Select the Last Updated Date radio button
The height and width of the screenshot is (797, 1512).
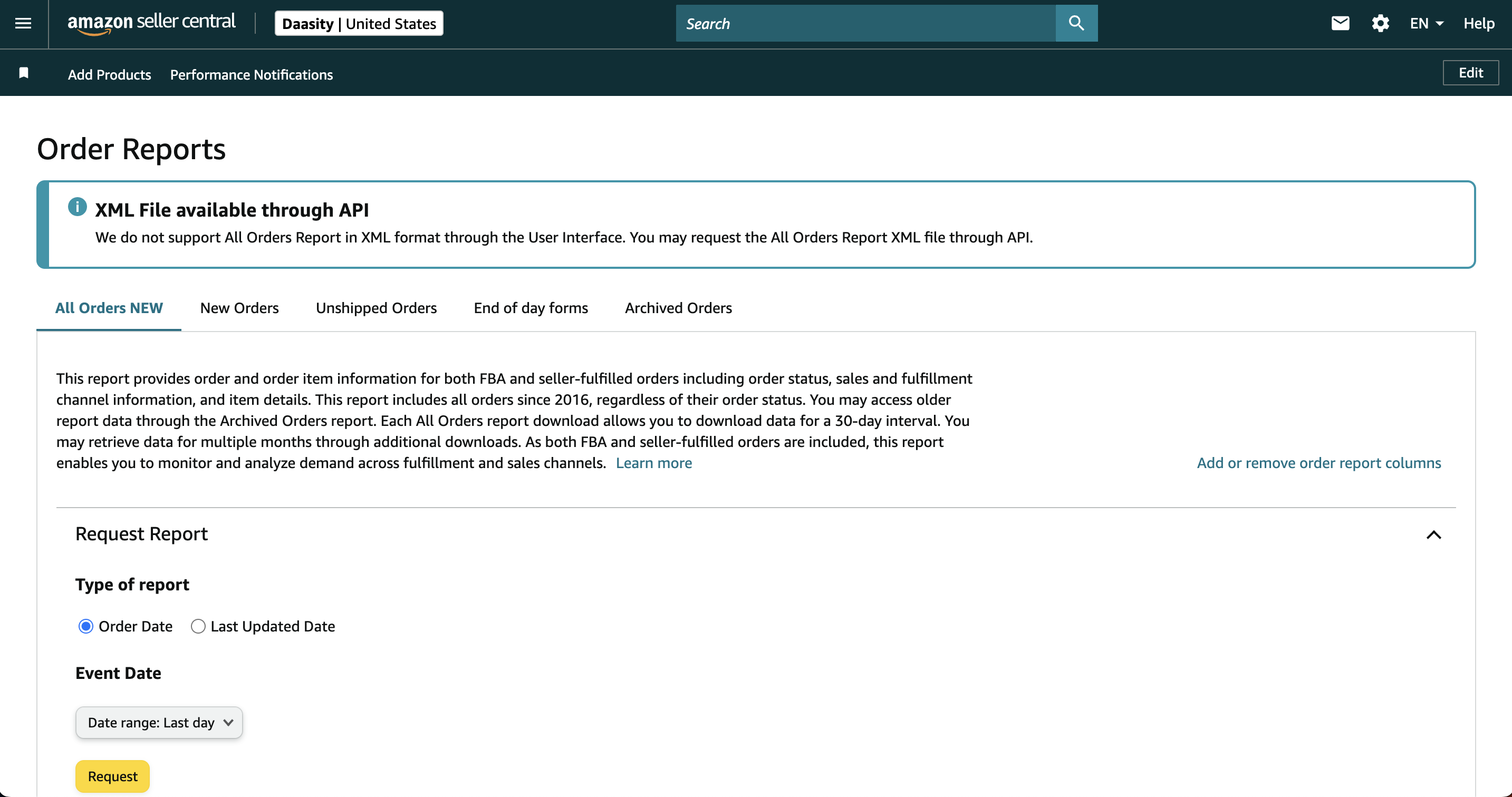coord(198,626)
